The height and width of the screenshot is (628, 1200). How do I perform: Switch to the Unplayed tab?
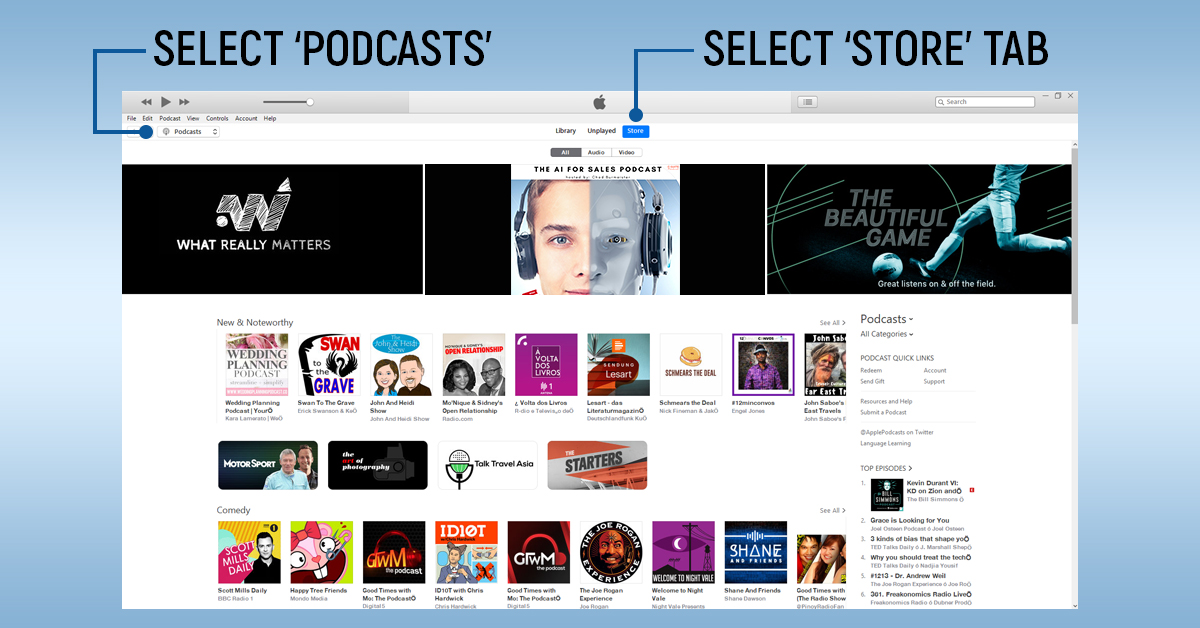tap(601, 131)
